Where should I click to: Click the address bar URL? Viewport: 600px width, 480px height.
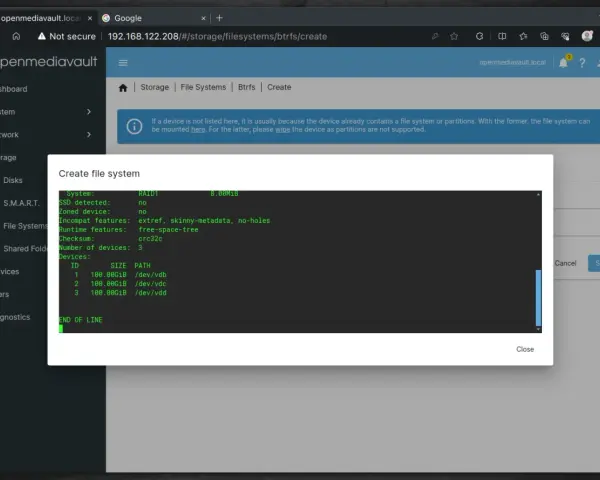click(x=217, y=36)
